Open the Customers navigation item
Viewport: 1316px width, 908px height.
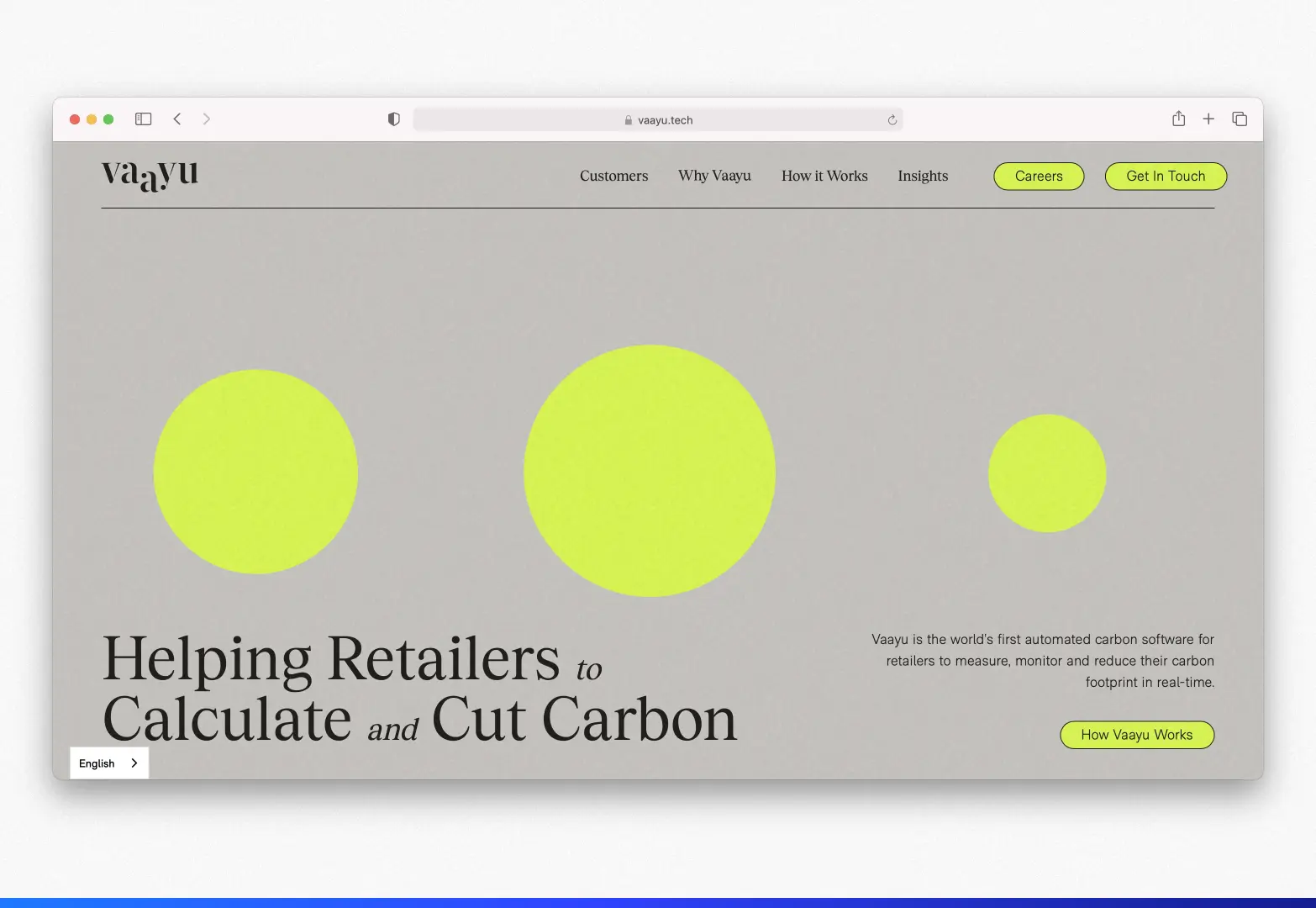(x=613, y=176)
